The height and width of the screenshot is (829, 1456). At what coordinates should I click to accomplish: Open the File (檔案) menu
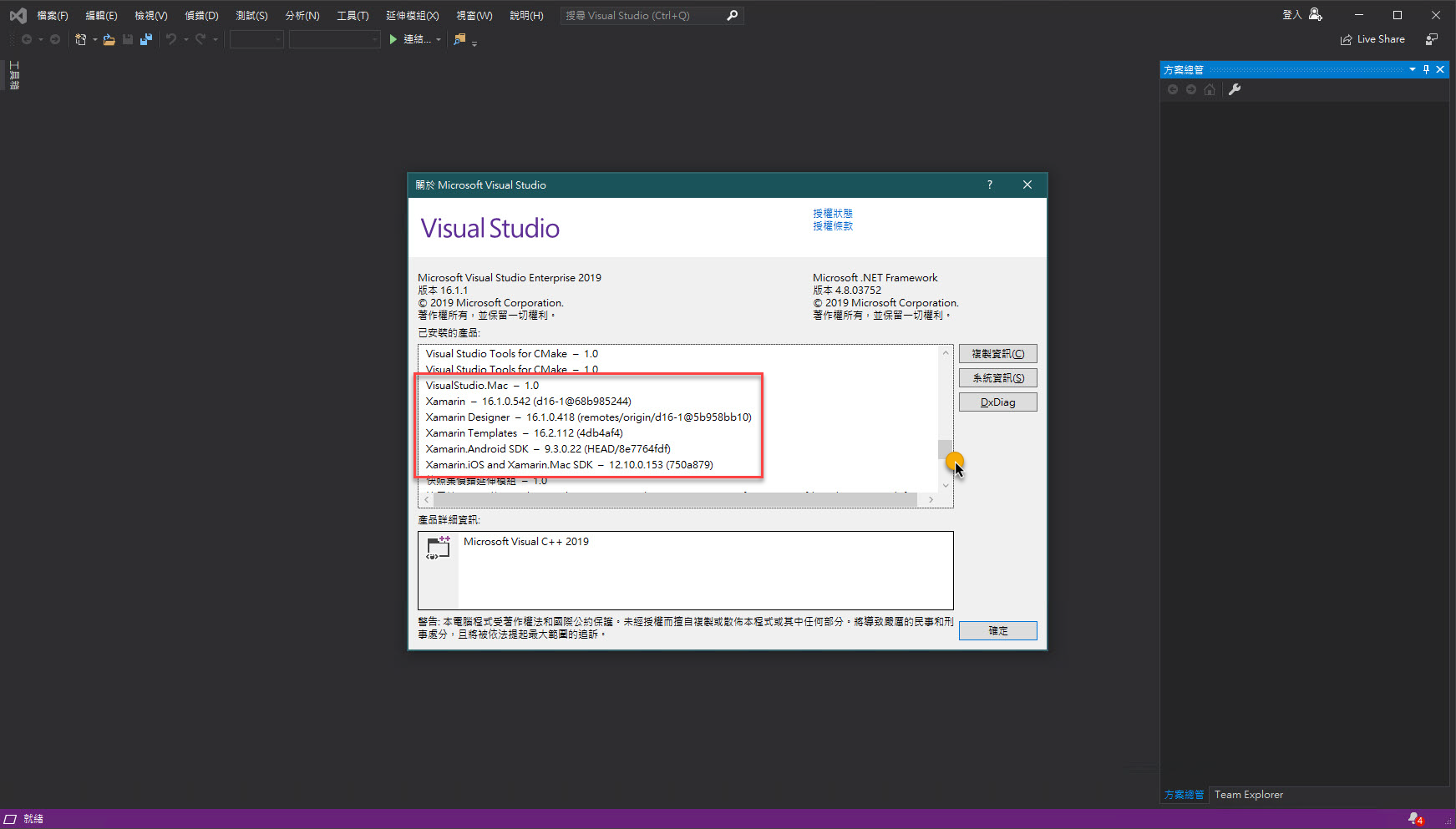pyautogui.click(x=53, y=15)
